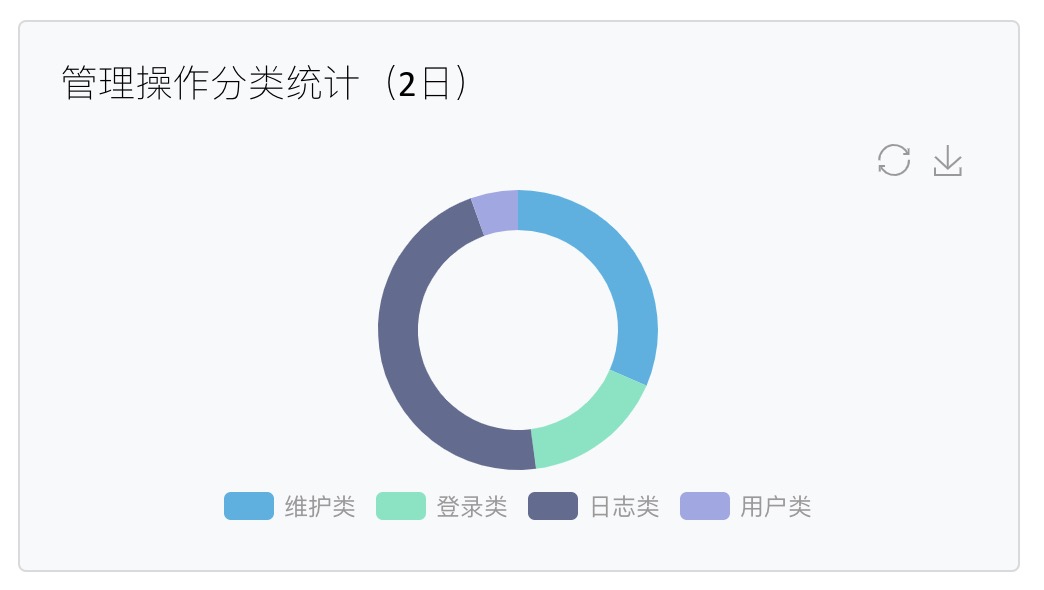This screenshot has width=1044, height=590.
Task: Click the empty center of the donut chart
Action: tap(518, 330)
